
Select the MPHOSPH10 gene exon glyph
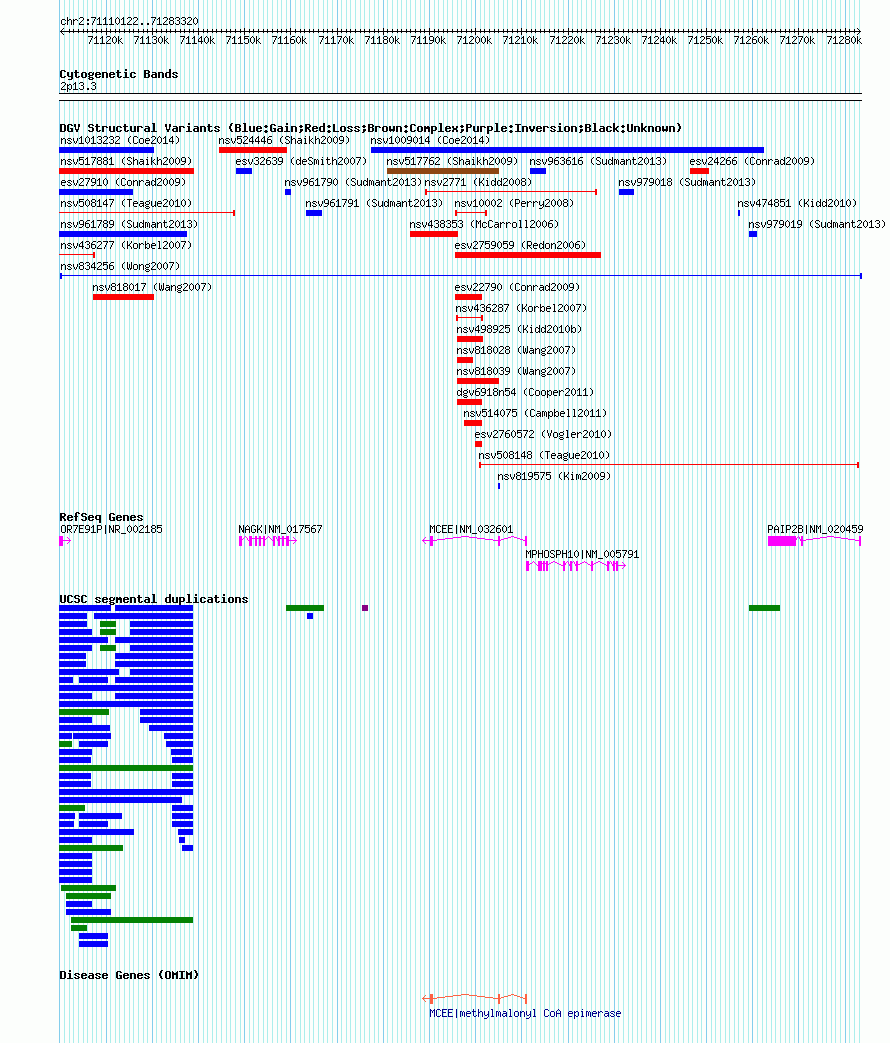[x=576, y=566]
